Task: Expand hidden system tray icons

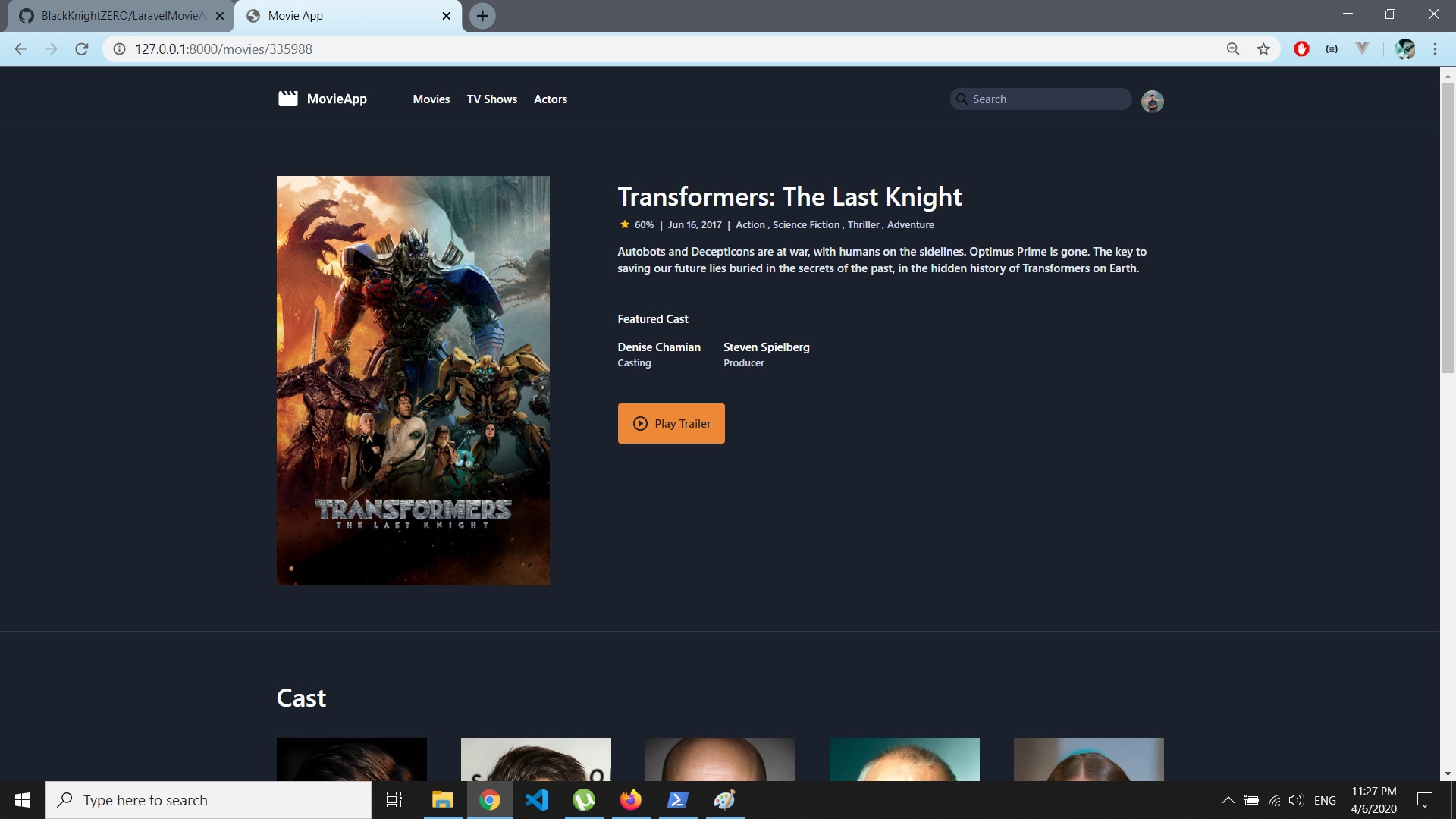Action: 1228,799
